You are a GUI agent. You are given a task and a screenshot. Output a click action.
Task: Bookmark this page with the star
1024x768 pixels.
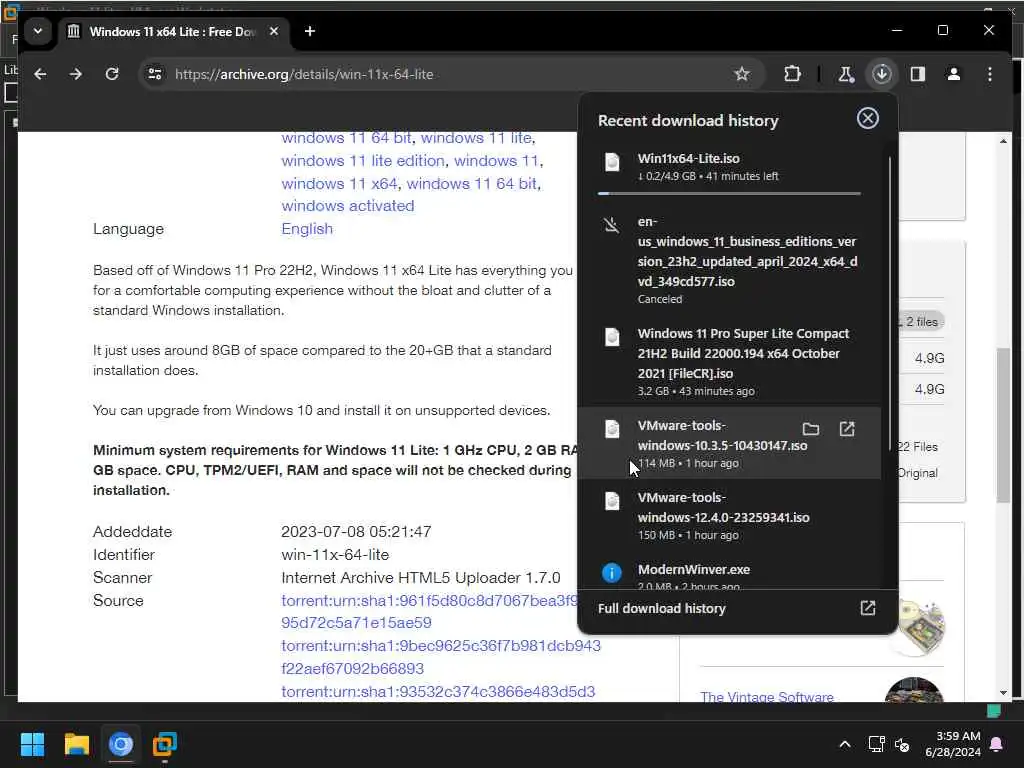click(x=742, y=74)
